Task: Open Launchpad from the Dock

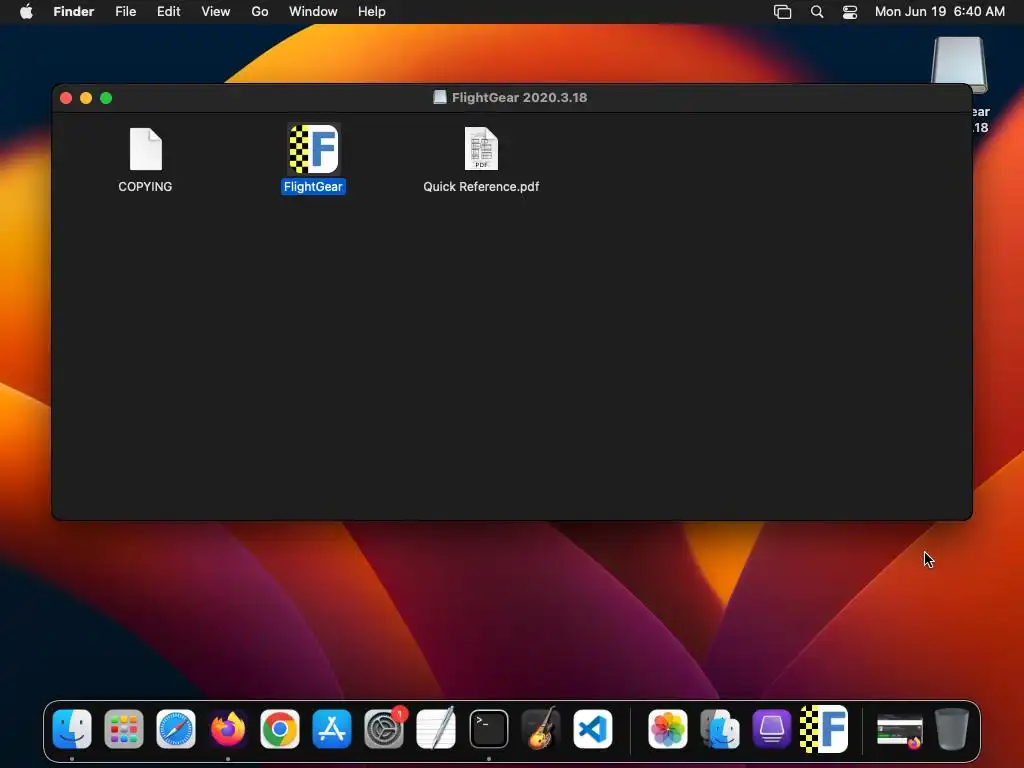Action: (124, 729)
